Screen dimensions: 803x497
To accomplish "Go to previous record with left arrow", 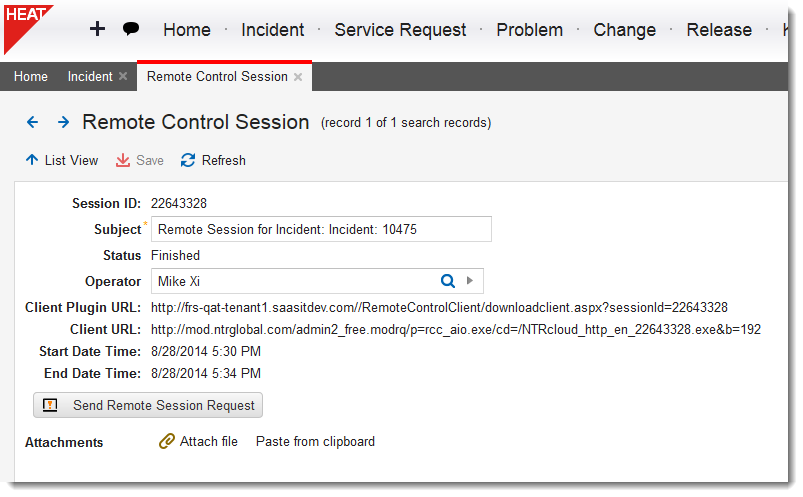I will coord(32,122).
